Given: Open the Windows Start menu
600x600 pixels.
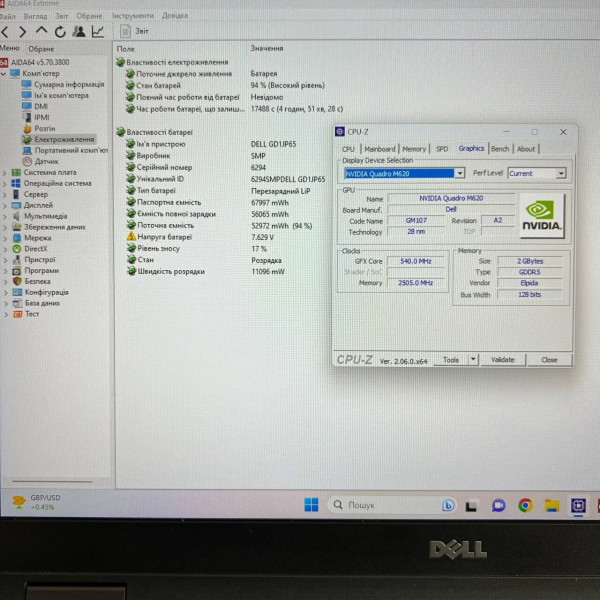Looking at the screenshot, I should [x=311, y=505].
